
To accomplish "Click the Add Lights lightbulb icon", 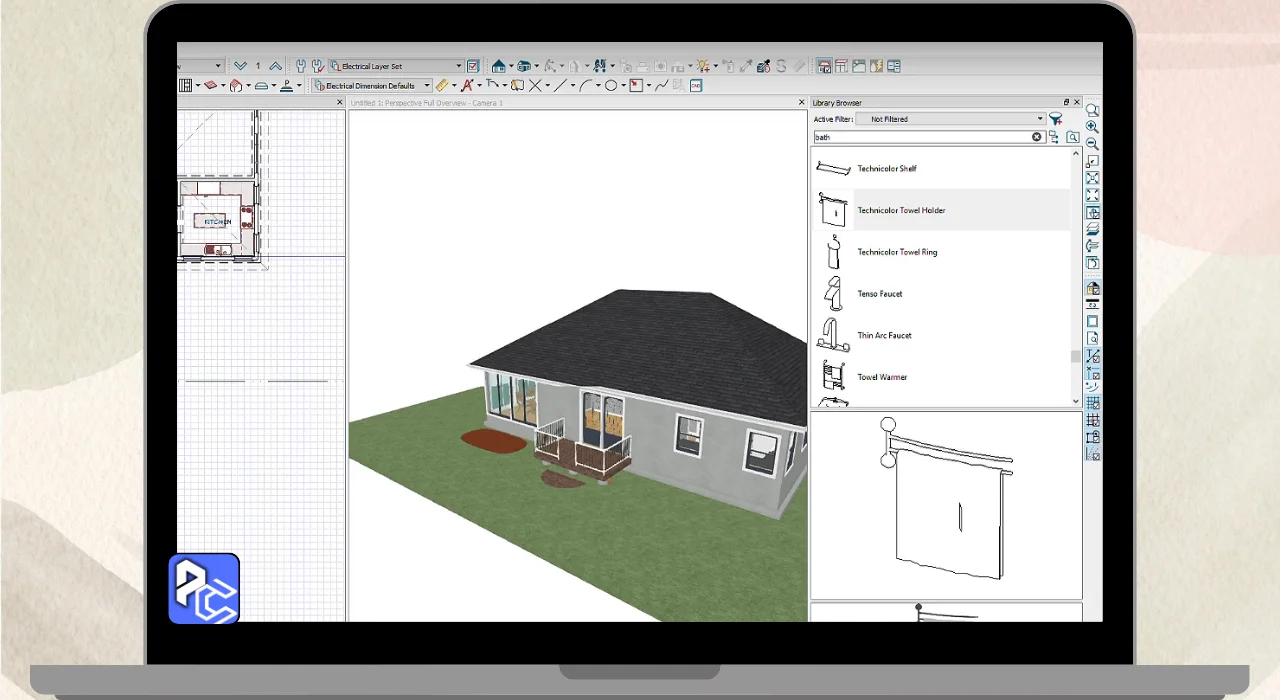I will tap(704, 66).
